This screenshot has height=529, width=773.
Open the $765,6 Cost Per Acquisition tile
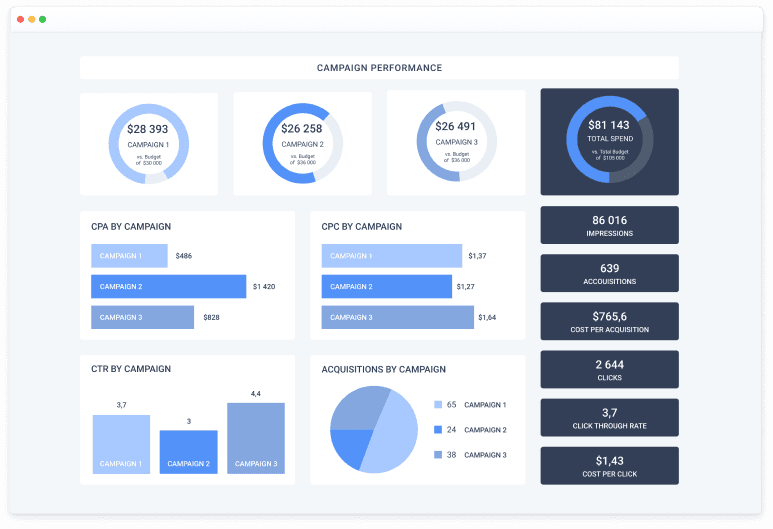click(x=609, y=321)
